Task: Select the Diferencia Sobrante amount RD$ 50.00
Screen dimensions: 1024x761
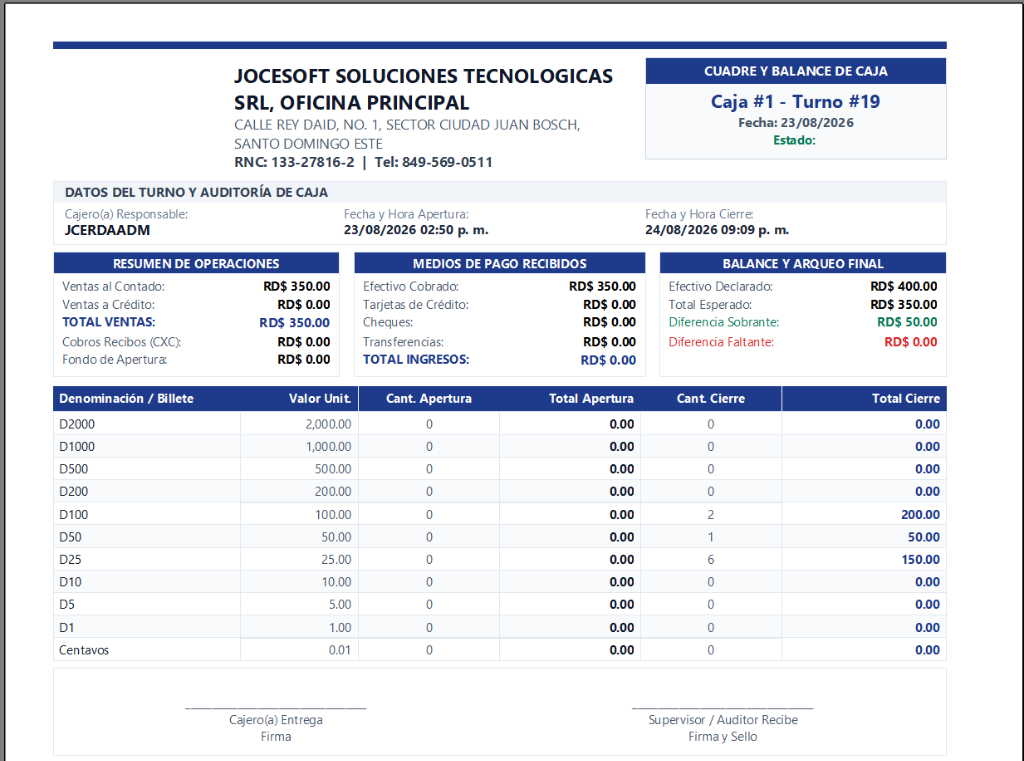Action: click(x=907, y=322)
